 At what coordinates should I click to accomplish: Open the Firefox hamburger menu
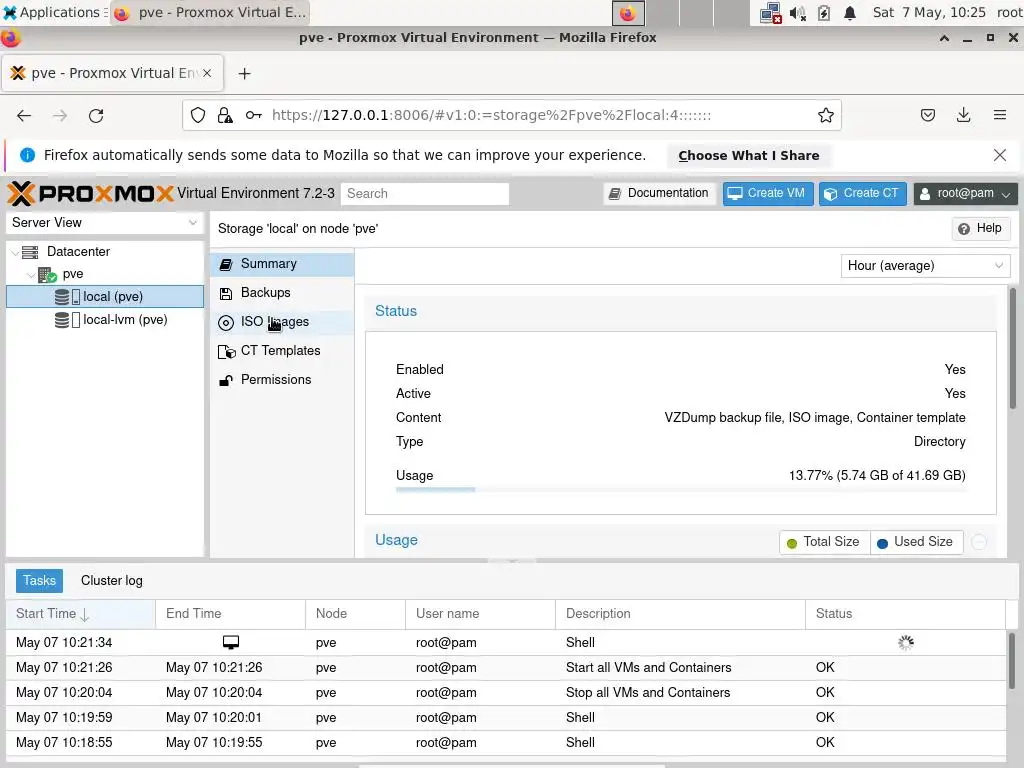click(x=999, y=116)
